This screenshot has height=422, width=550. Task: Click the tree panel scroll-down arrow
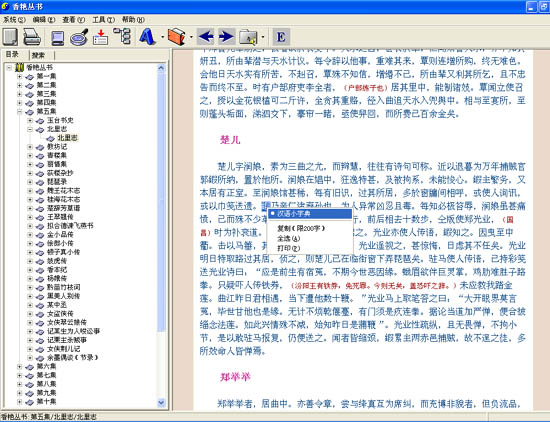point(161,402)
